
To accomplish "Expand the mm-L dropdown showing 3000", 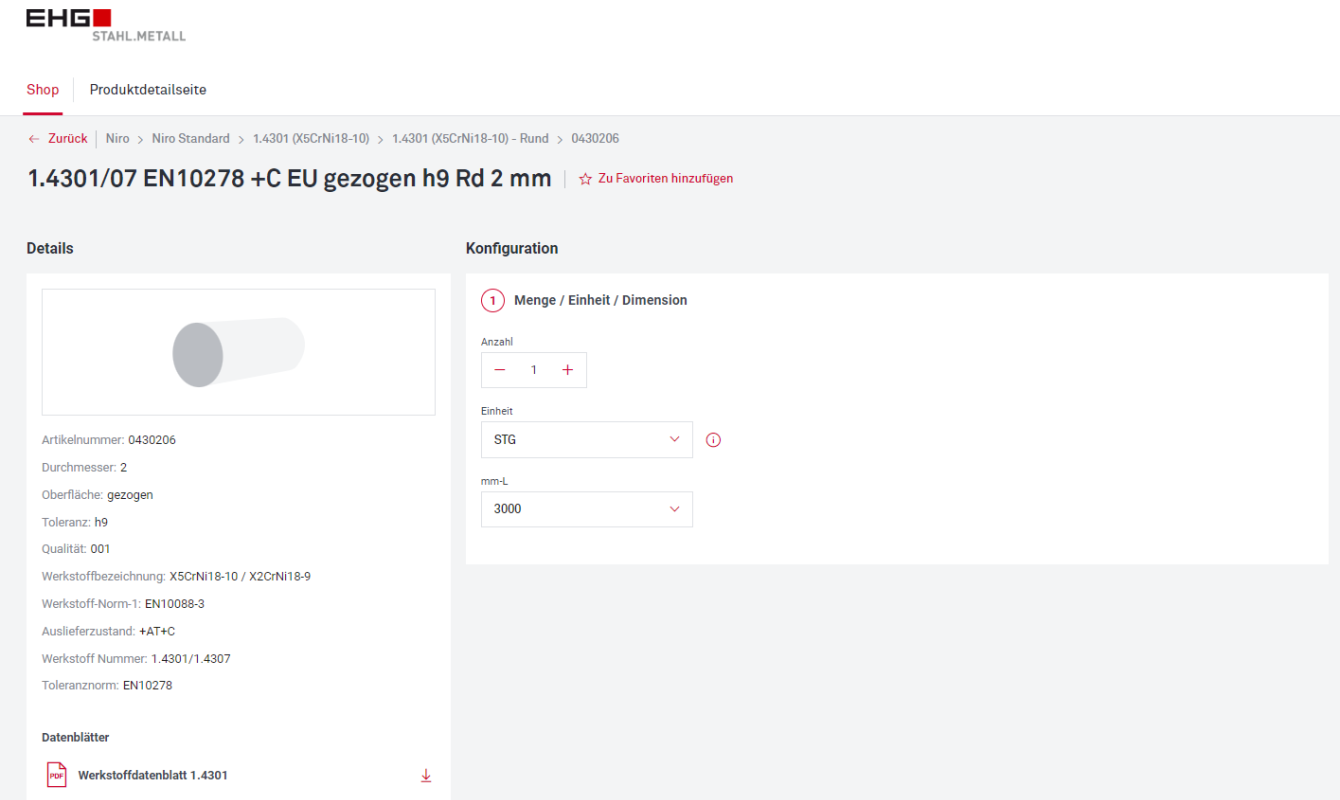I will (x=586, y=509).
